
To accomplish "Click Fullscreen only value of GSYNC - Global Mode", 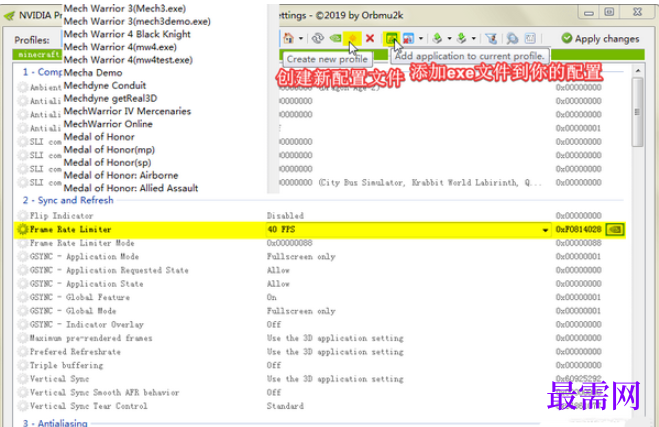I will [x=301, y=311].
